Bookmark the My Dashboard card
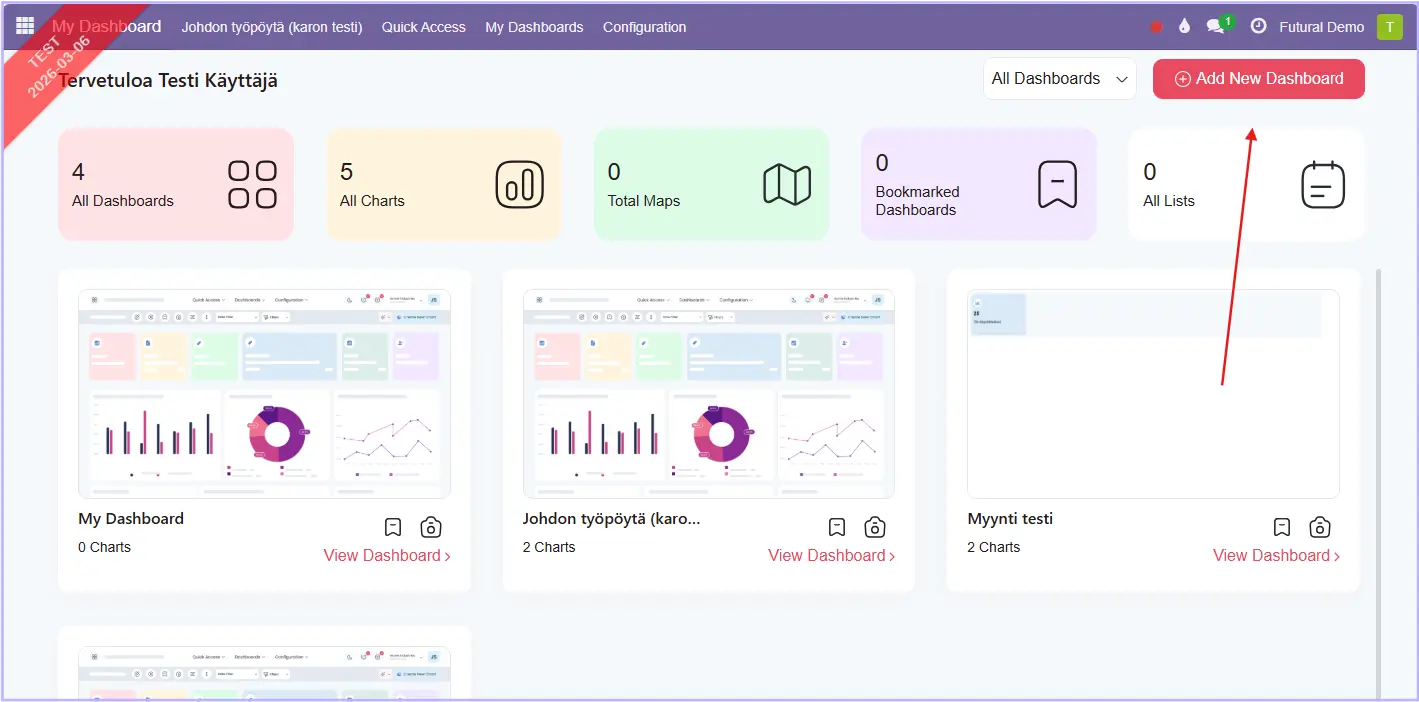The width and height of the screenshot is (1419, 702). [x=393, y=527]
